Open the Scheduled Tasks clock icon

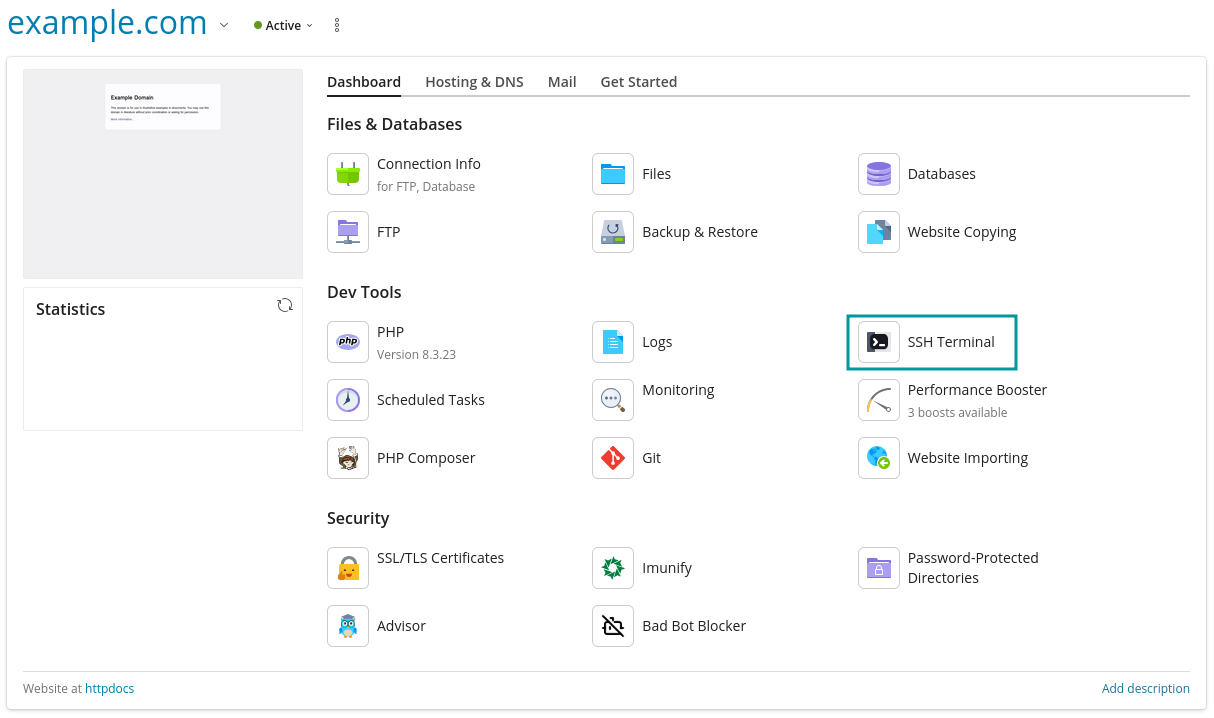pyautogui.click(x=348, y=400)
